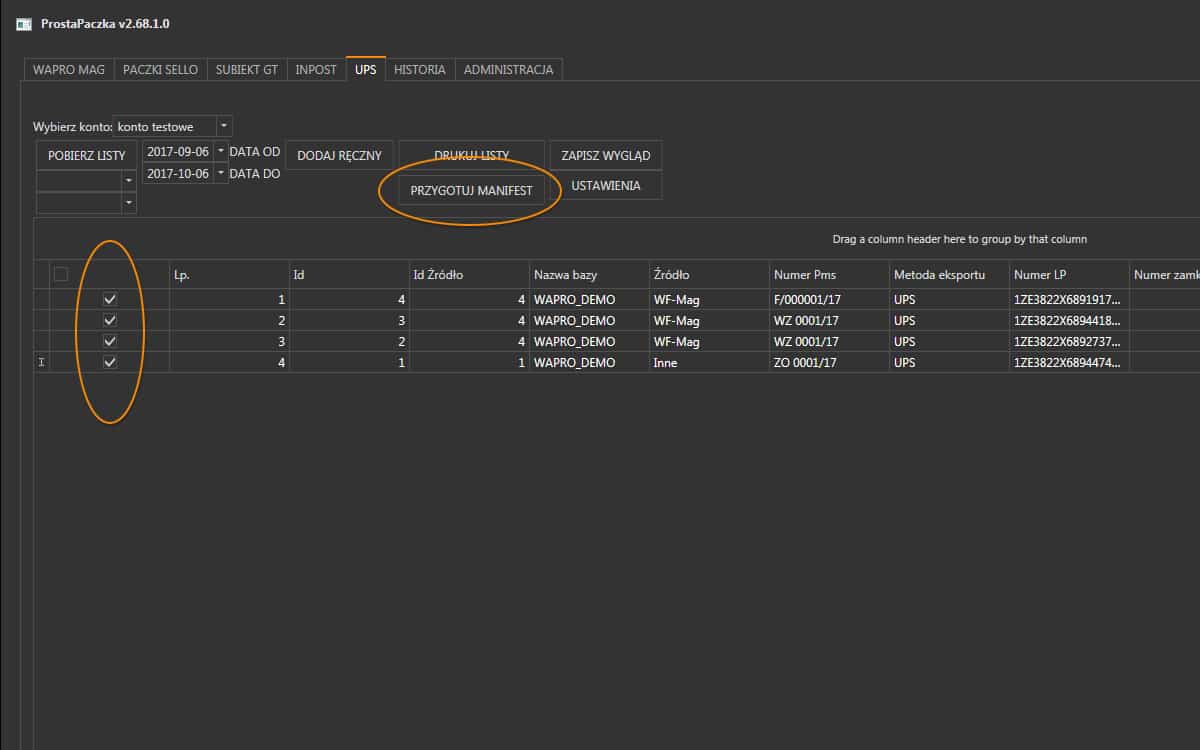Click the POBIERZ LISTY button
This screenshot has width=1200, height=750.
87,155
